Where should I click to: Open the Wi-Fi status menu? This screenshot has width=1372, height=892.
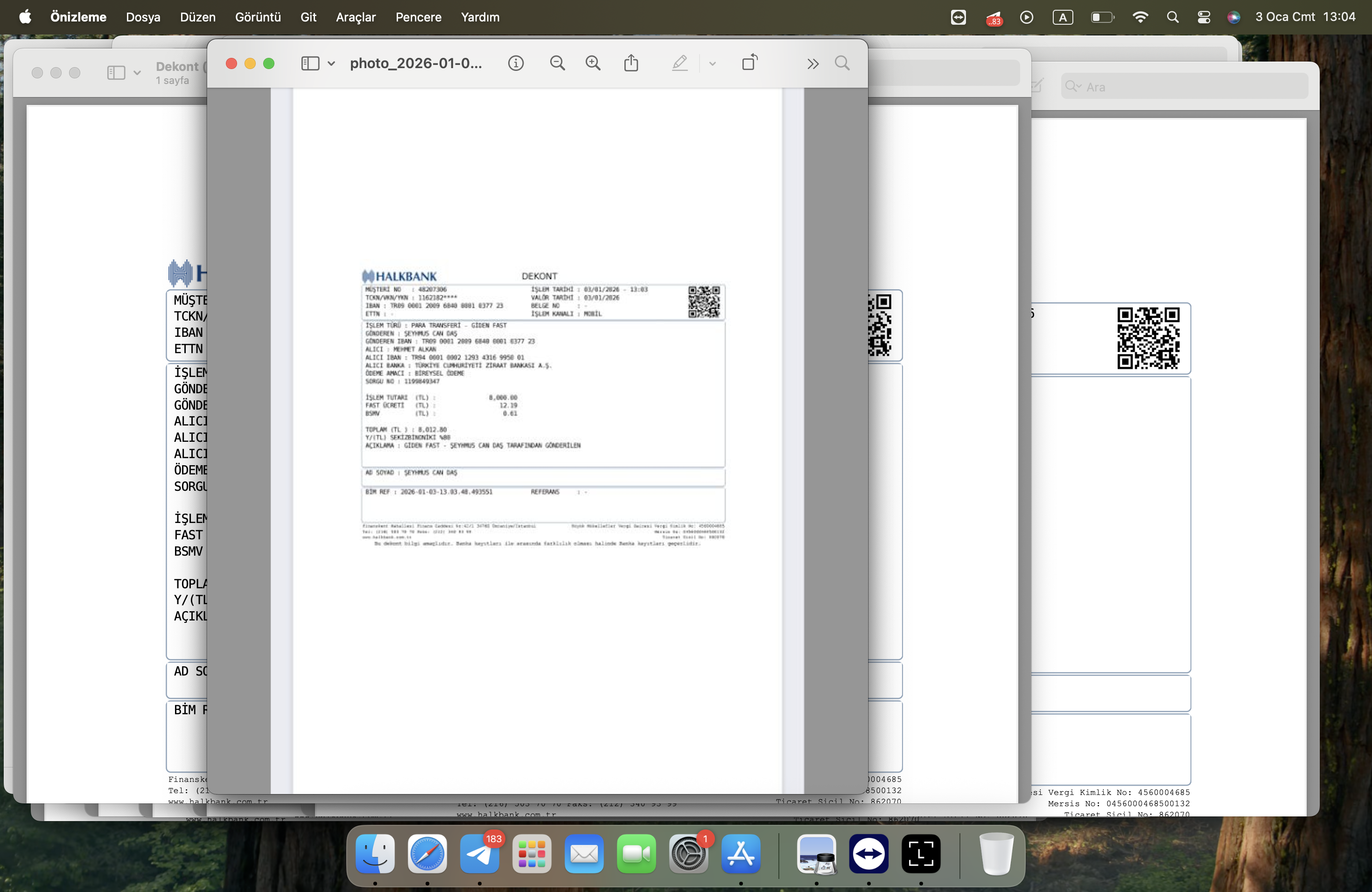pyautogui.click(x=1140, y=17)
